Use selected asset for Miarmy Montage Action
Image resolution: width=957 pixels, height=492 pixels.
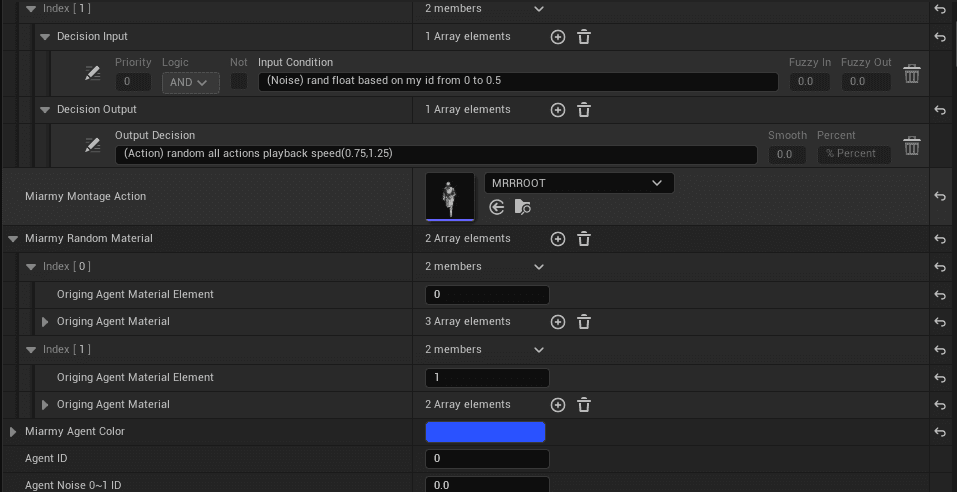point(497,207)
